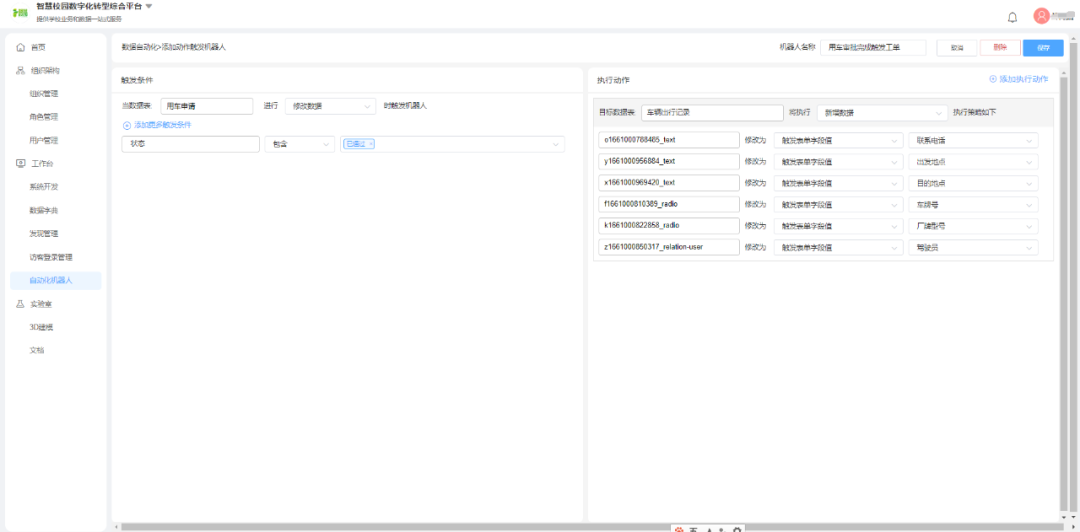Click the 实验室 lab flask icon

20,303
